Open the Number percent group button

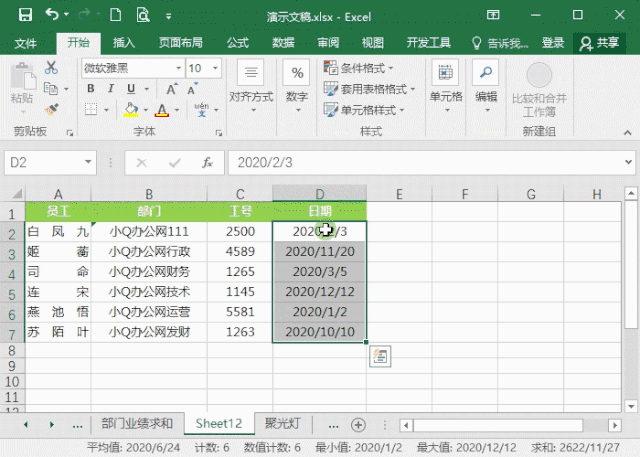click(297, 86)
